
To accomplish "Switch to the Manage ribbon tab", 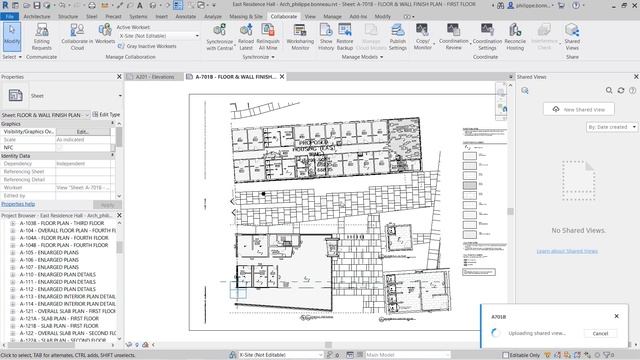I will 332,17.
